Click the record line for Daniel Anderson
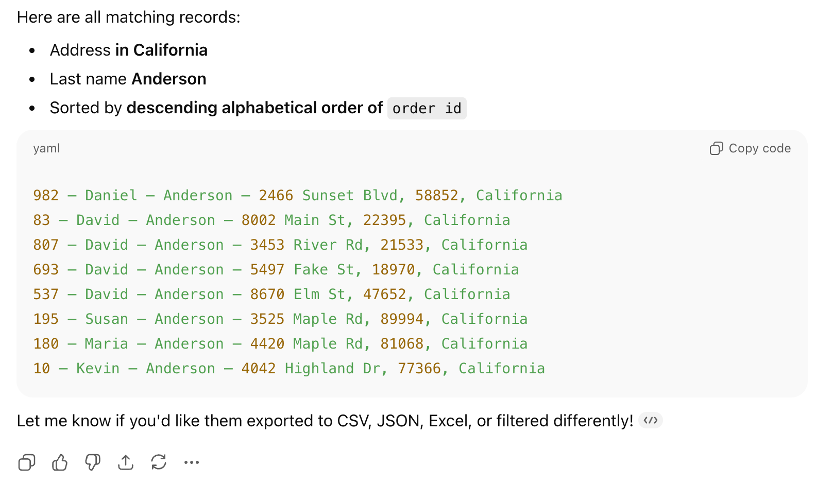Screen dimensions: 816x484 click(x=297, y=196)
